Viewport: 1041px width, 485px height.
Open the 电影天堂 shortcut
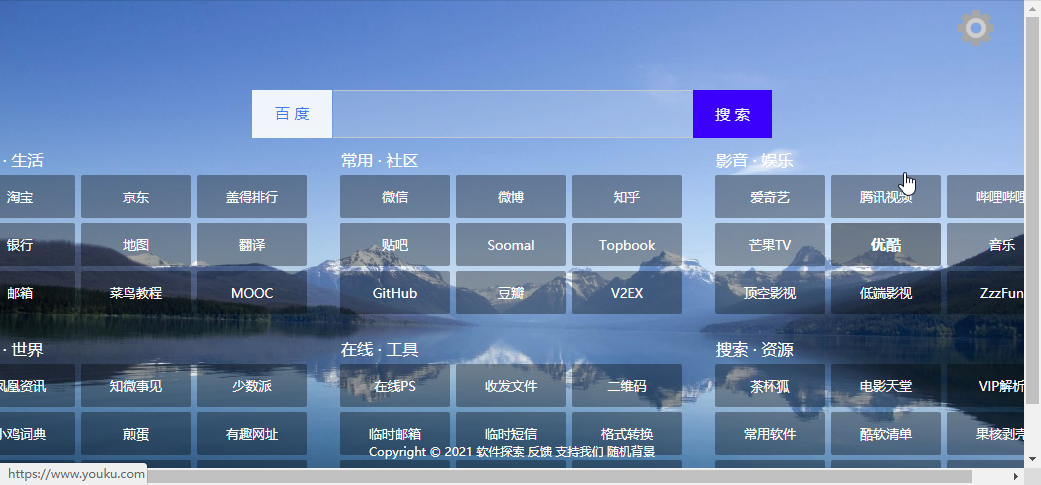pyautogui.click(x=886, y=385)
